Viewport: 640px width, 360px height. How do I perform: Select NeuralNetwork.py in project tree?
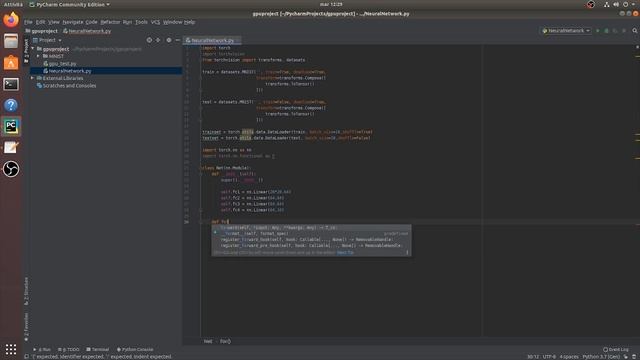[106, 71]
